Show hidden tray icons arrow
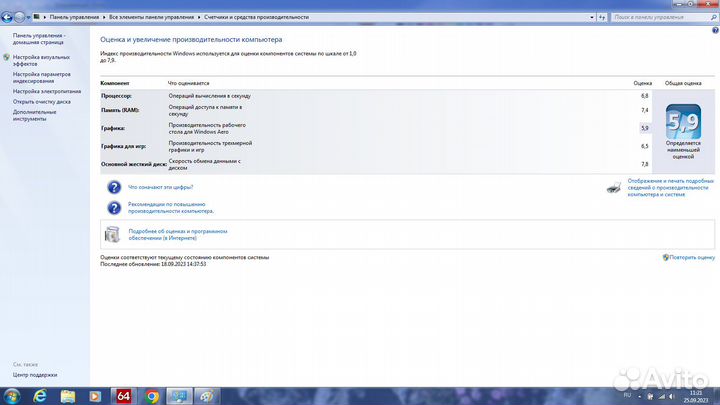The height and width of the screenshot is (405, 720). pos(639,396)
